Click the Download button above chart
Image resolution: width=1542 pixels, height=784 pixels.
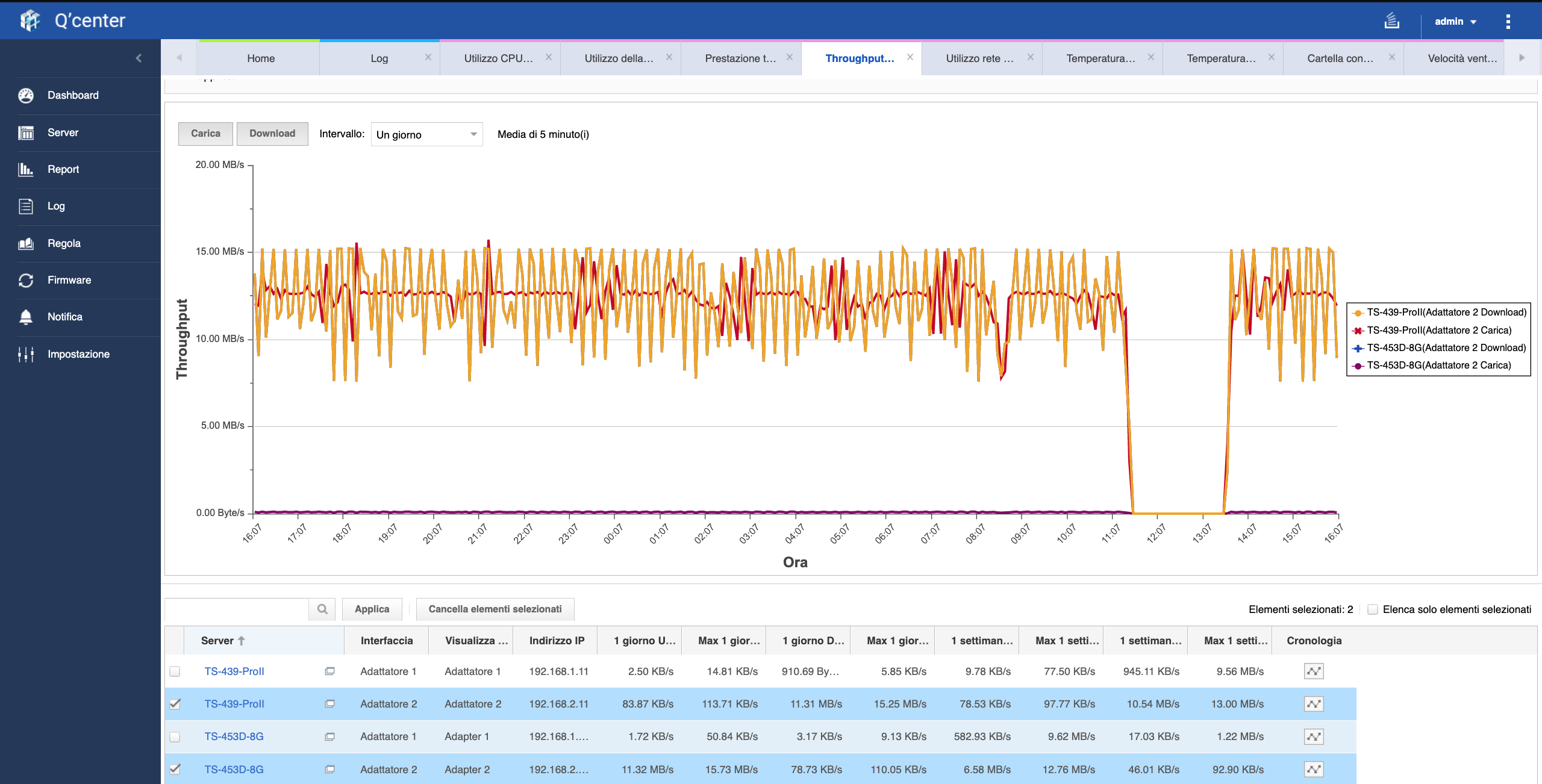click(x=272, y=134)
